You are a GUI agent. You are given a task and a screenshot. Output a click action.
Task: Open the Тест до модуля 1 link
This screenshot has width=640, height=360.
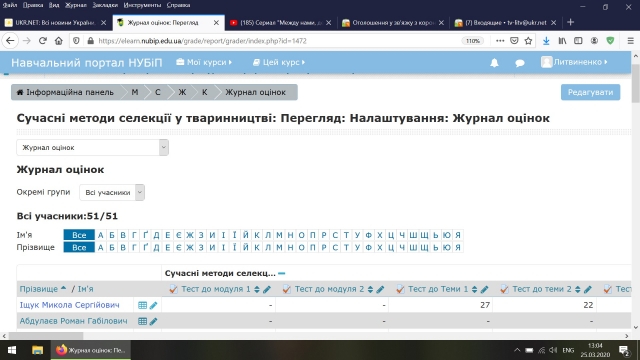(x=216, y=289)
